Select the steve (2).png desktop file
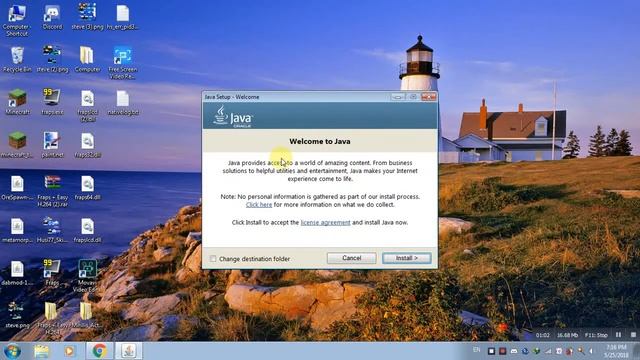Viewport: 640px width, 360px height. pyautogui.click(x=52, y=60)
